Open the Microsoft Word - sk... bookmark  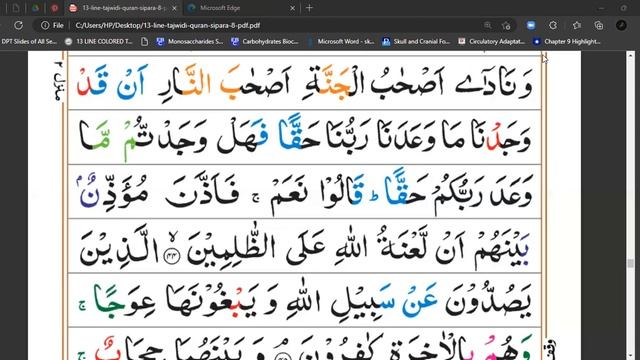[x=340, y=41]
